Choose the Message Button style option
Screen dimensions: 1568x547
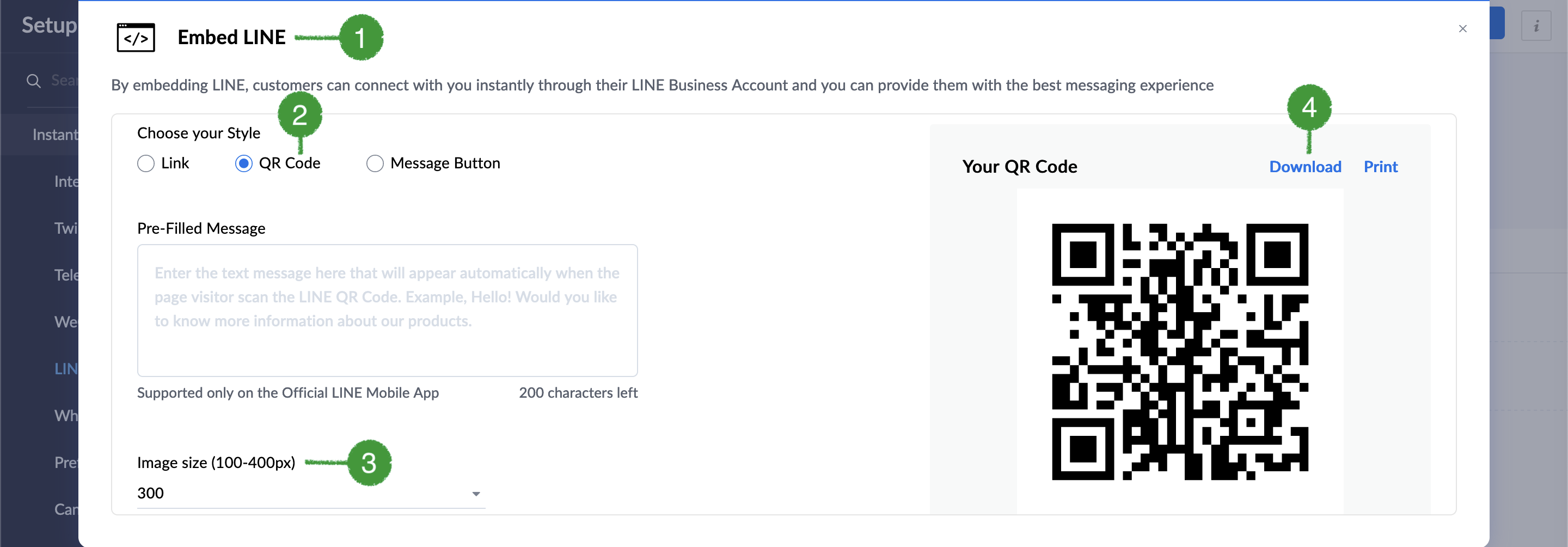(375, 163)
